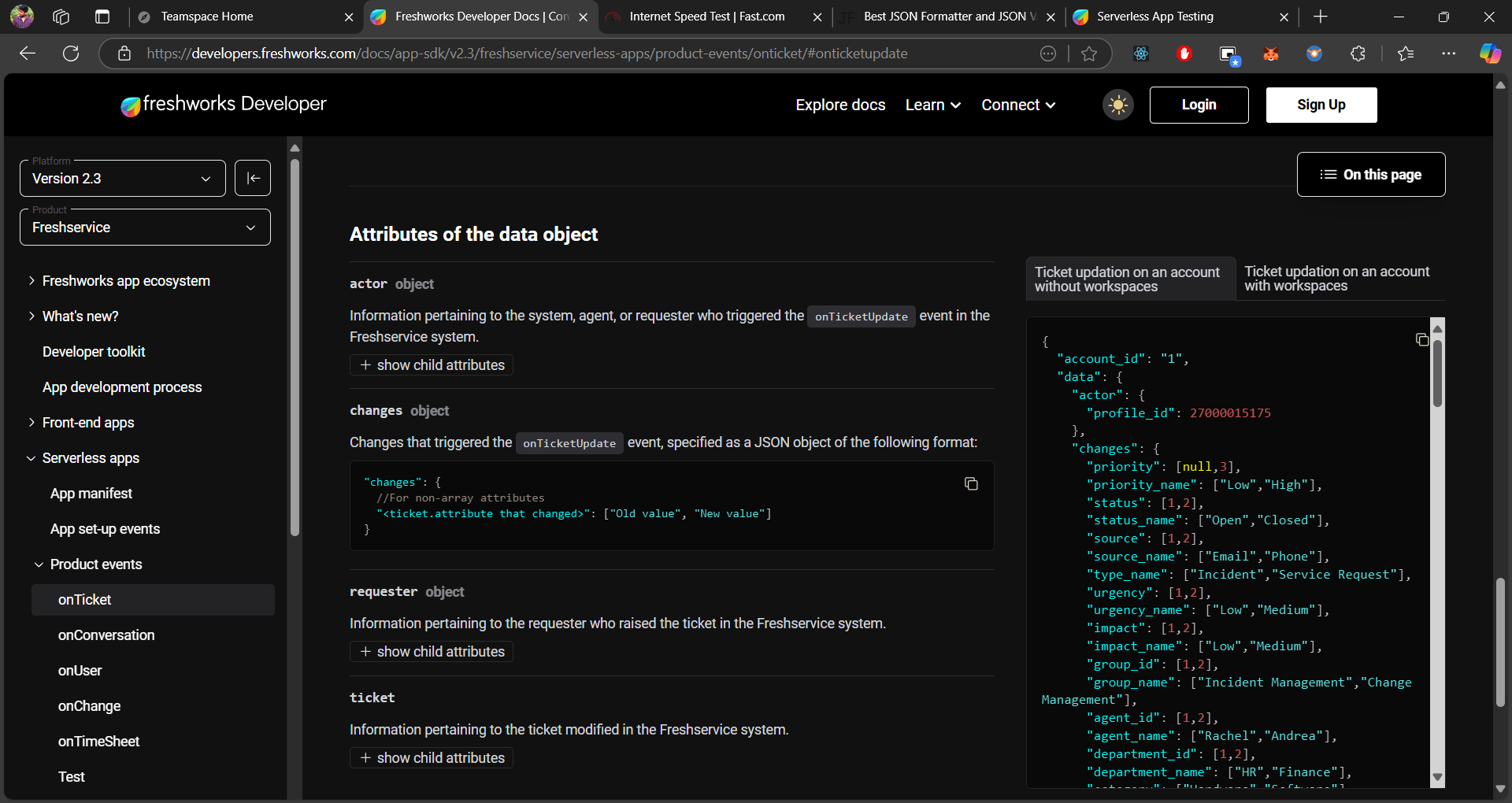Open the tab actions menu icon
1512x803 pixels.
102,17
